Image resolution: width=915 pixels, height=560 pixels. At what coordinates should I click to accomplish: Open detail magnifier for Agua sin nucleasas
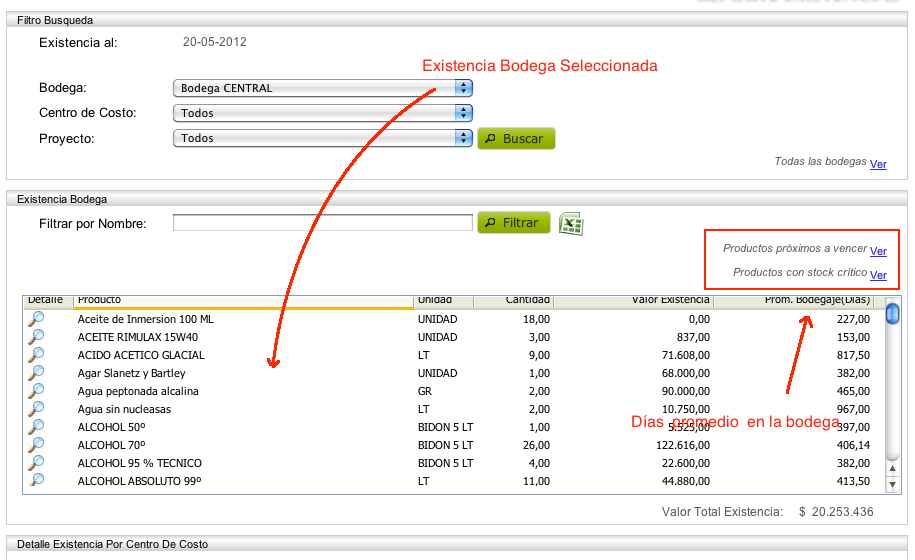click(x=36, y=409)
